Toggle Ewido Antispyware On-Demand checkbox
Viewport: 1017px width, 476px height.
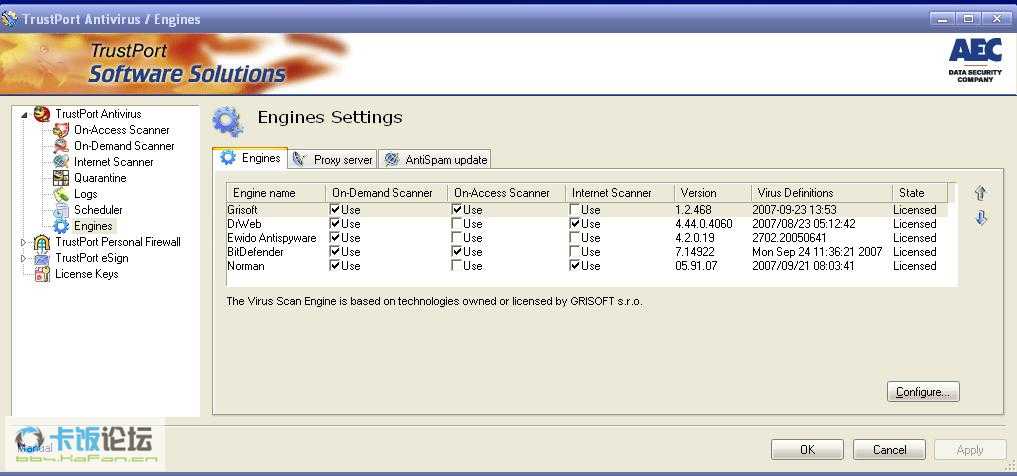pos(335,238)
